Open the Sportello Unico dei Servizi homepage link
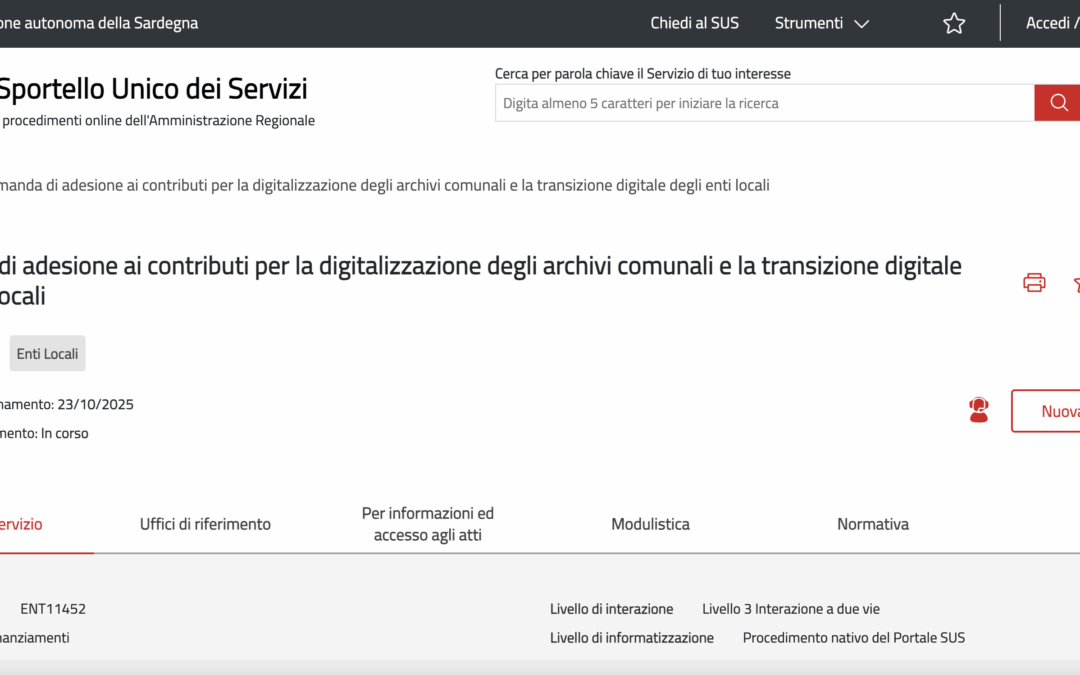The image size is (1080, 675). 153,88
